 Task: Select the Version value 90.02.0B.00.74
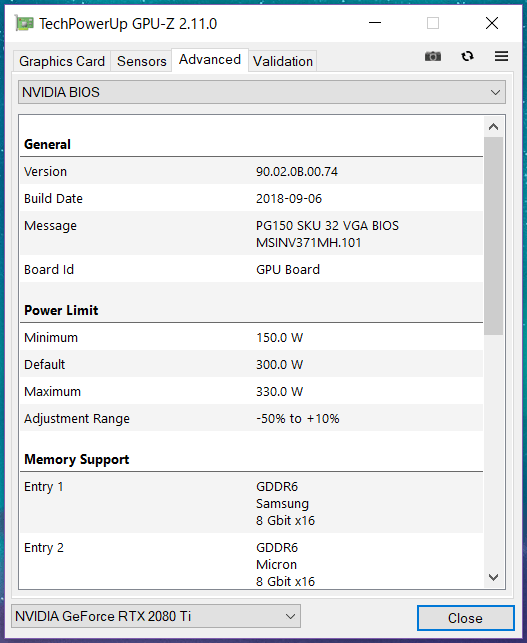tap(297, 171)
